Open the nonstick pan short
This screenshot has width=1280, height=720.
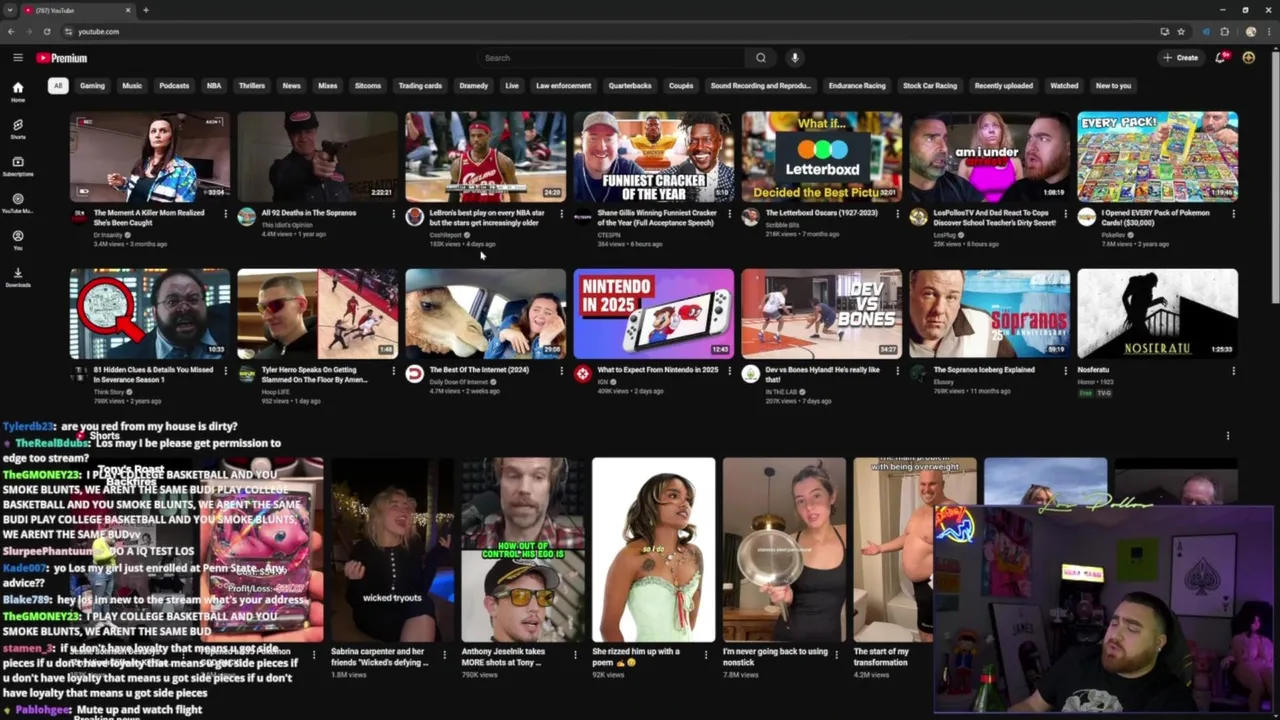click(x=784, y=549)
